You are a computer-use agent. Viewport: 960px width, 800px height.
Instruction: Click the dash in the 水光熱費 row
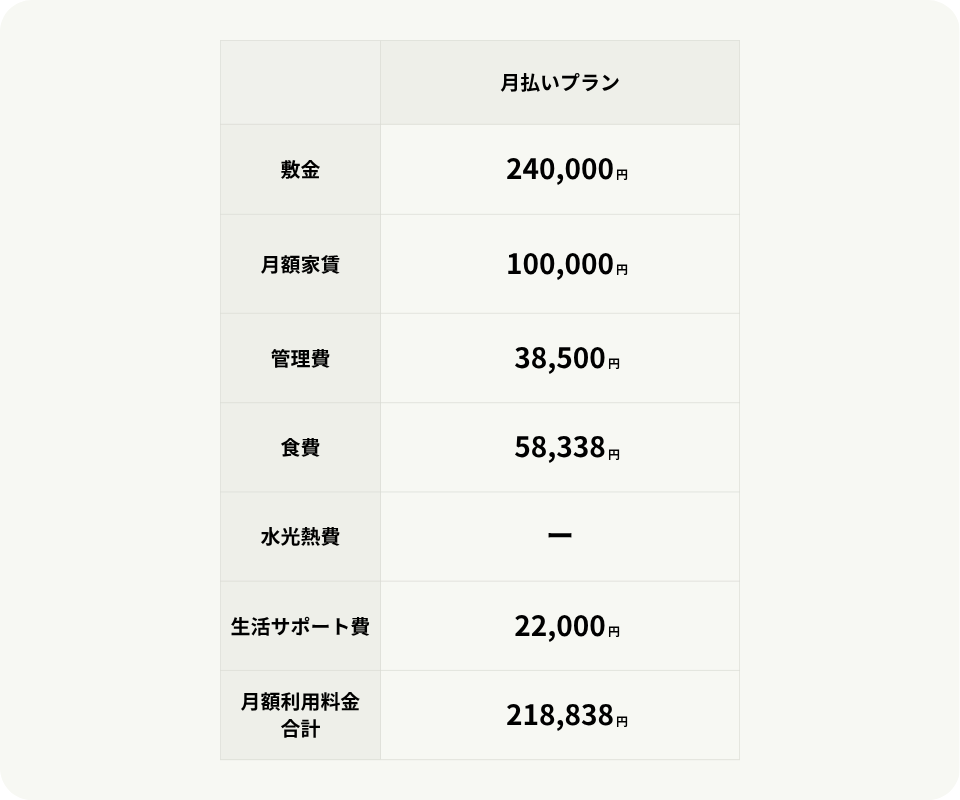(x=560, y=537)
